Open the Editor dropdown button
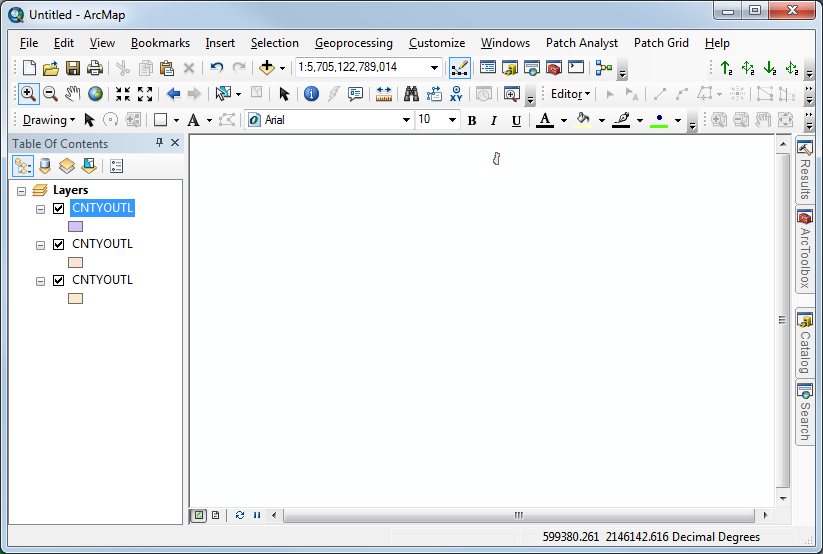The height and width of the screenshot is (554, 823). coord(571,94)
